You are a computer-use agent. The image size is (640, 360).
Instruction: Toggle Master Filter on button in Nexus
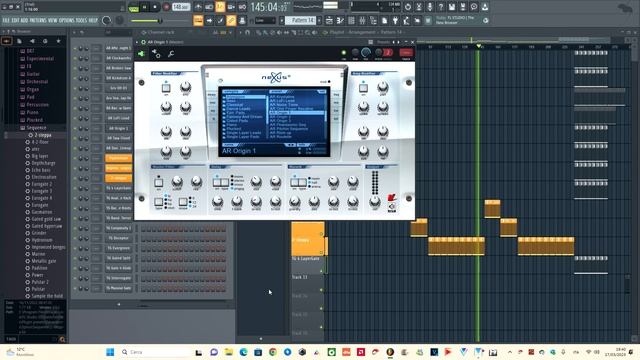click(x=158, y=182)
